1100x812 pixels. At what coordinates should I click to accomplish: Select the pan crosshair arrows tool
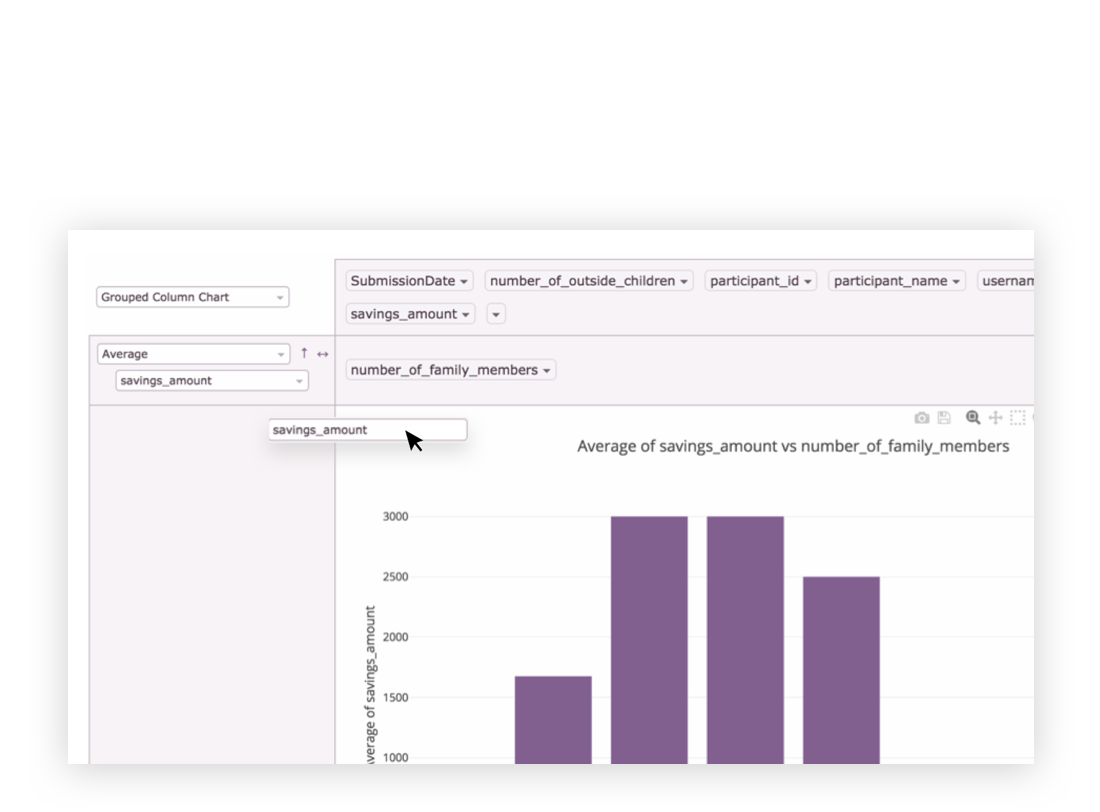(995, 418)
